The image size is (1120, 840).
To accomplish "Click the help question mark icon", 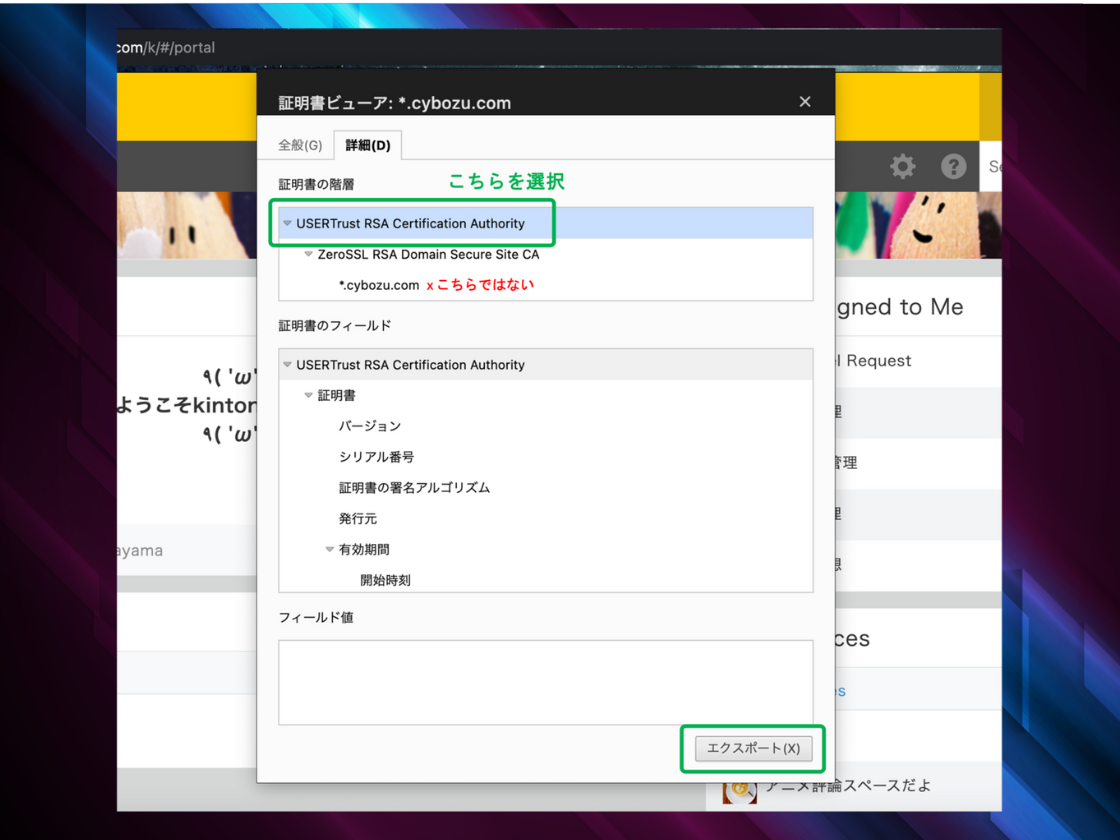I will click(x=954, y=166).
